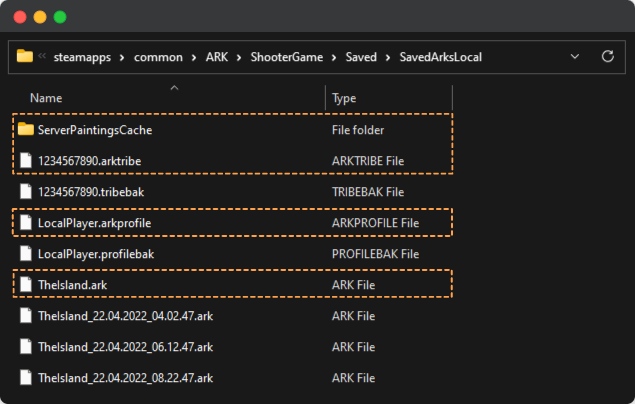Refresh the SavedArksLocal folder view
Viewport: 635px width, 404px height.
coord(607,56)
